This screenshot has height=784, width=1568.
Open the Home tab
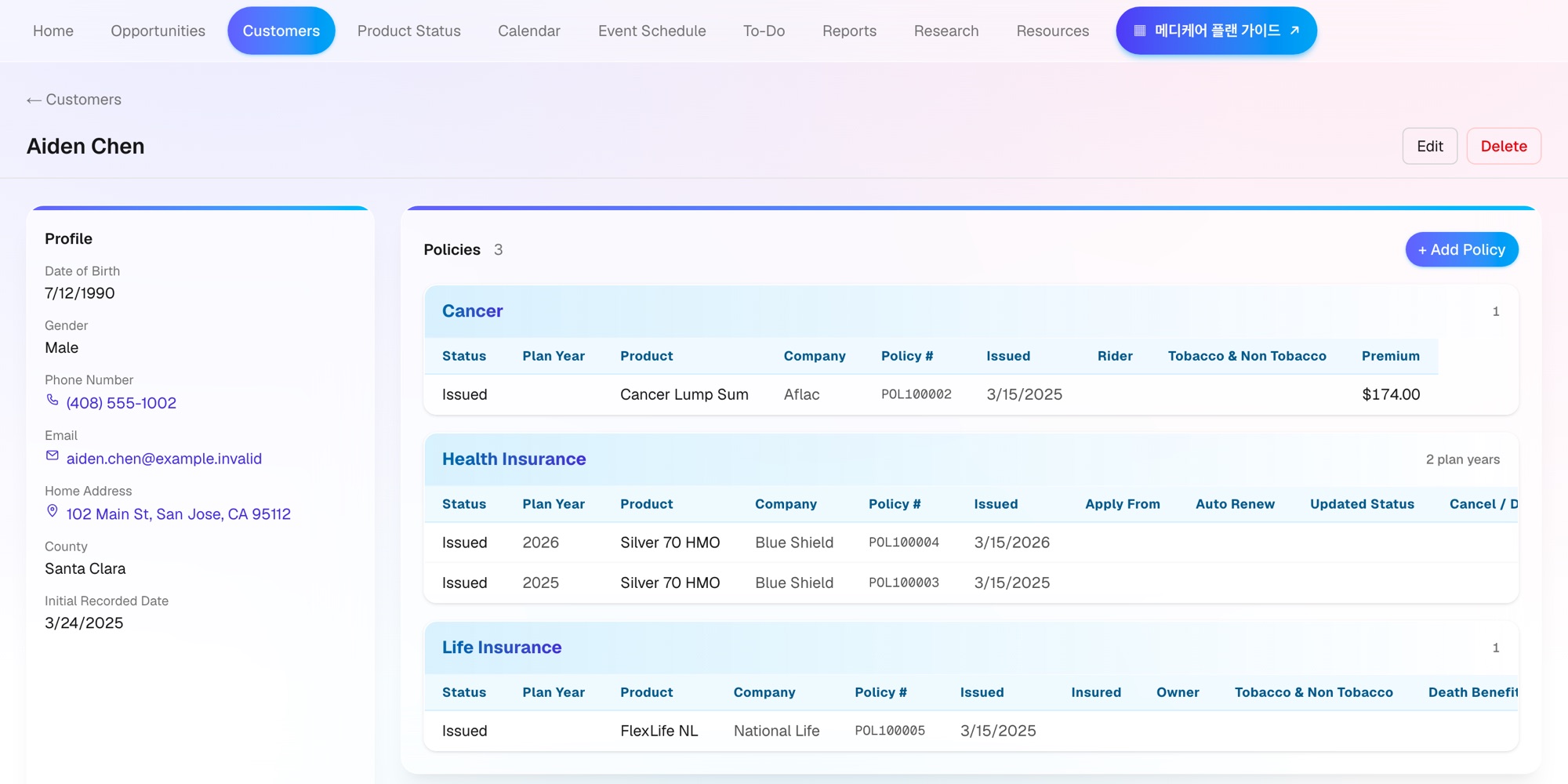53,31
